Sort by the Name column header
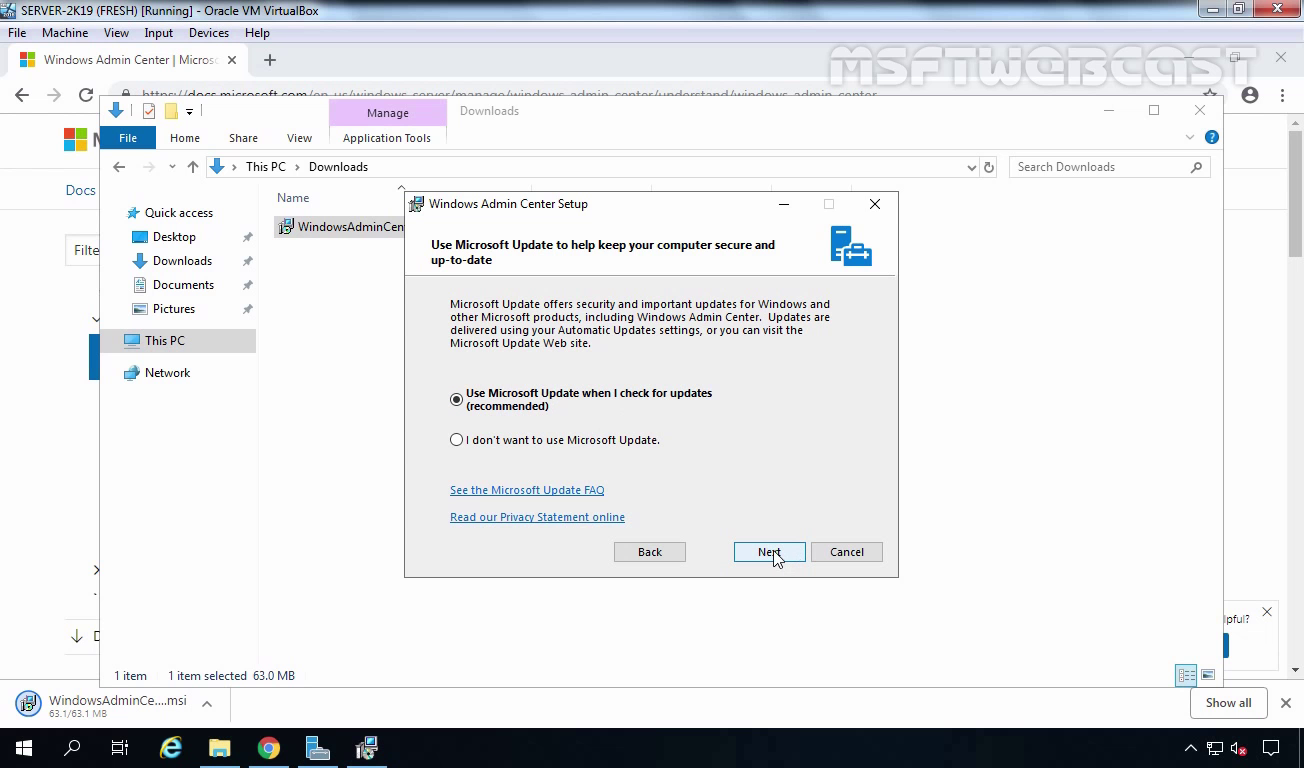This screenshot has width=1304, height=768. [293, 198]
